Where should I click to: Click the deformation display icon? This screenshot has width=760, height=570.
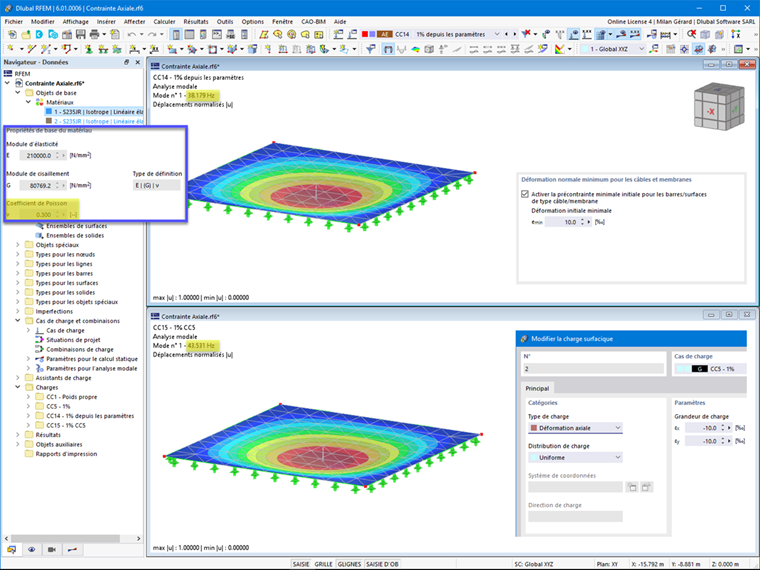click(401, 49)
